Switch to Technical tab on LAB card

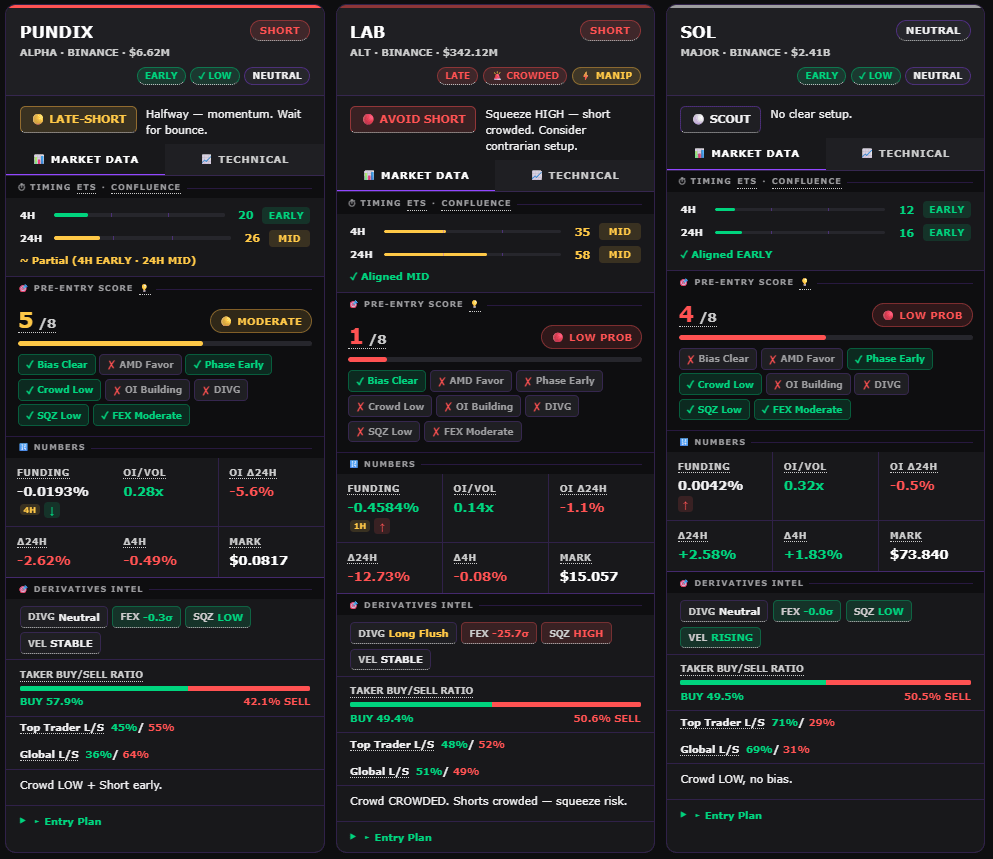click(x=574, y=175)
